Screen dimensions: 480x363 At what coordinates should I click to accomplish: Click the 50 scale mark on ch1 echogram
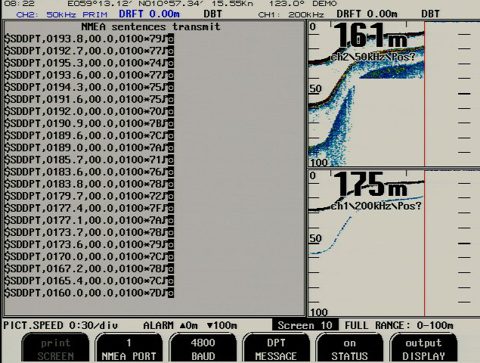(315, 238)
